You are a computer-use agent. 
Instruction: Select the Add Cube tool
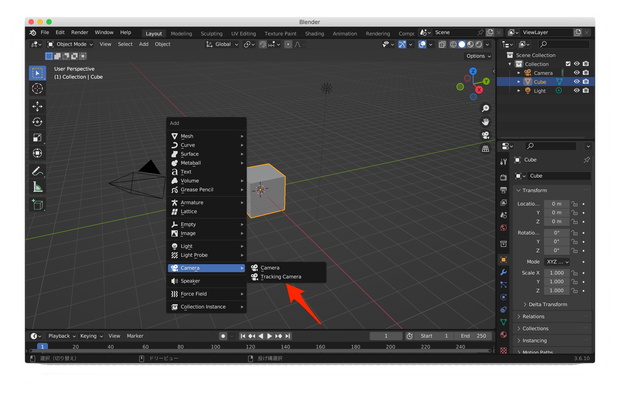point(38,205)
